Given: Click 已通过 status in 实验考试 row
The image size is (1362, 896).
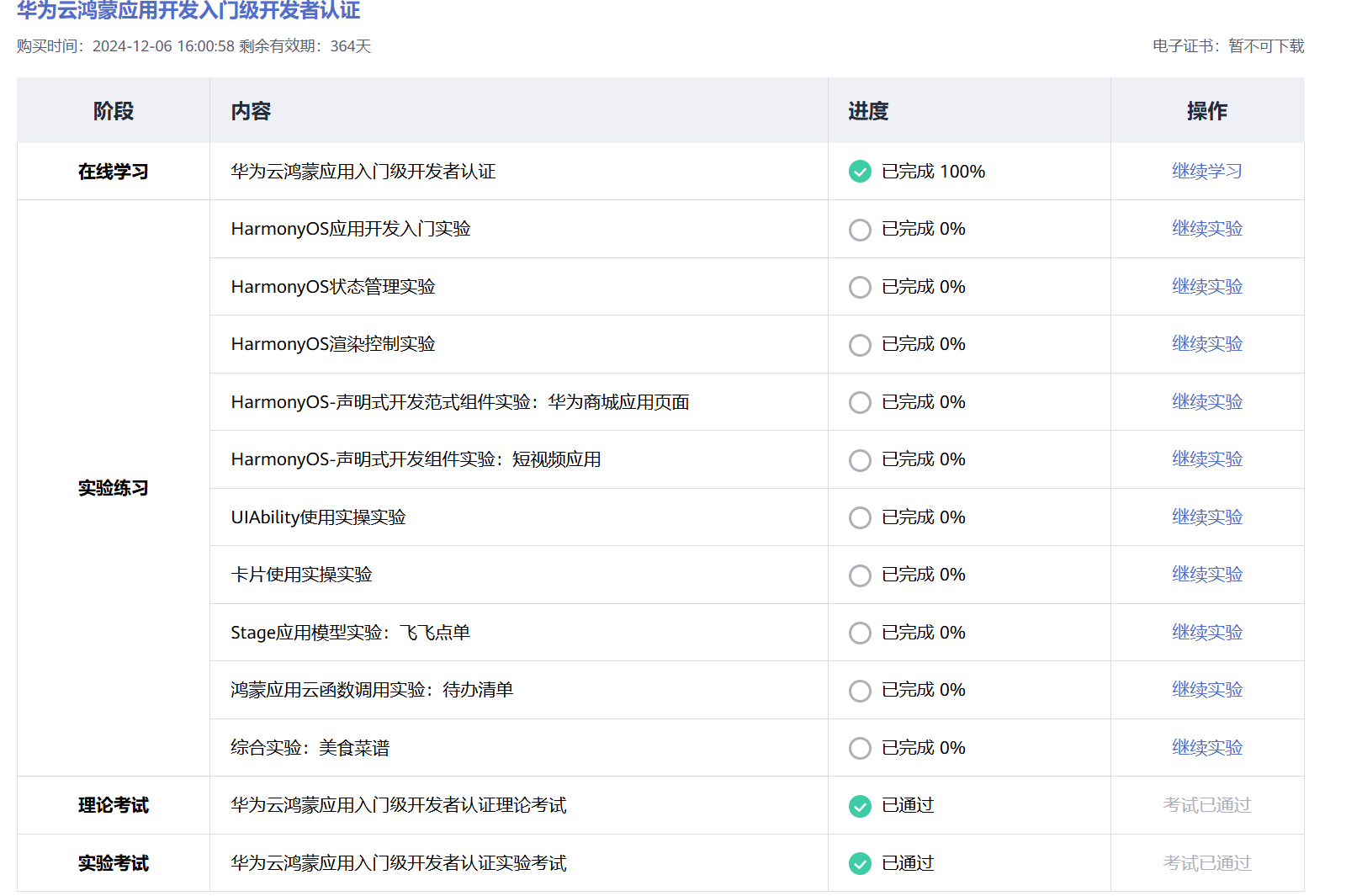Looking at the screenshot, I should 908,863.
